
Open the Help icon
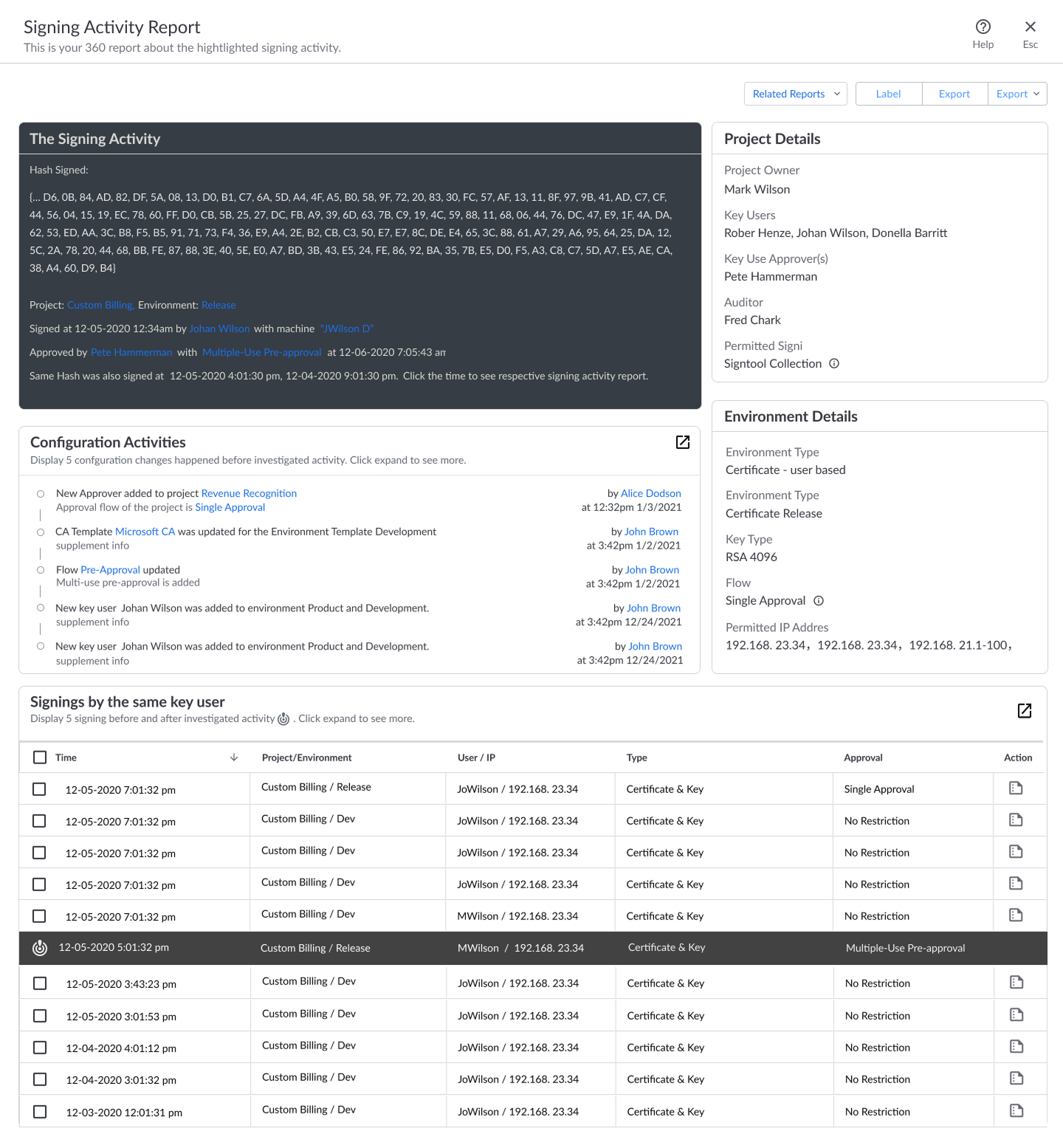click(x=983, y=27)
